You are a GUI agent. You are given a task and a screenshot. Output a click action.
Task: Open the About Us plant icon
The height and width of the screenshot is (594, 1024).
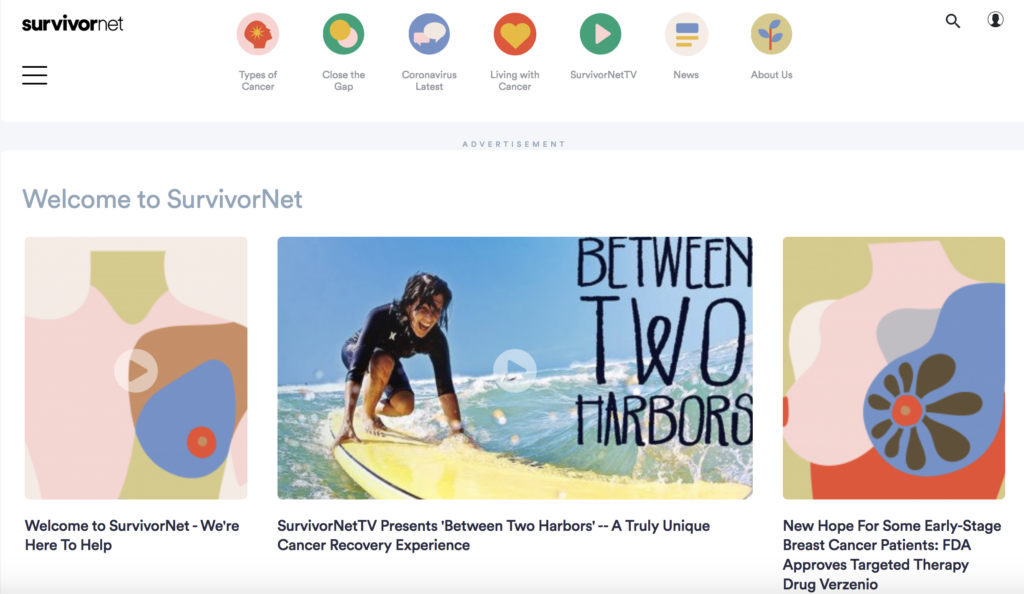pos(771,34)
